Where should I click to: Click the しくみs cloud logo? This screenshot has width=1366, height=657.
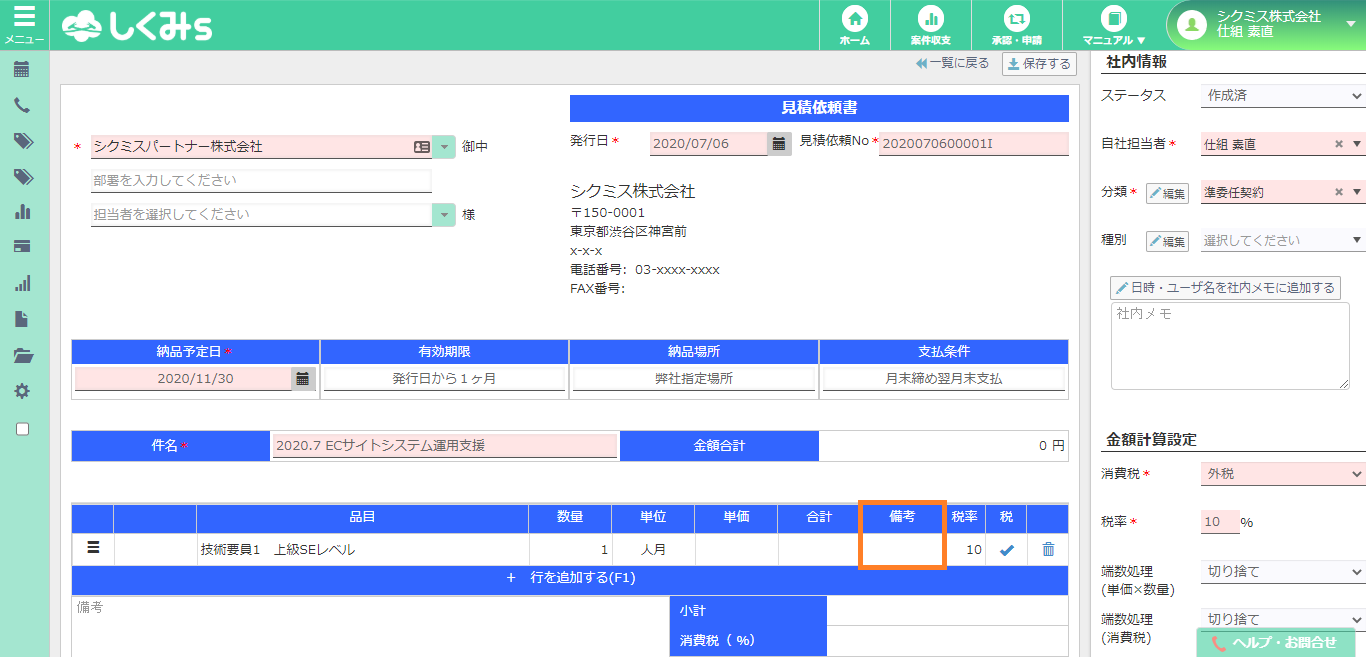(136, 25)
